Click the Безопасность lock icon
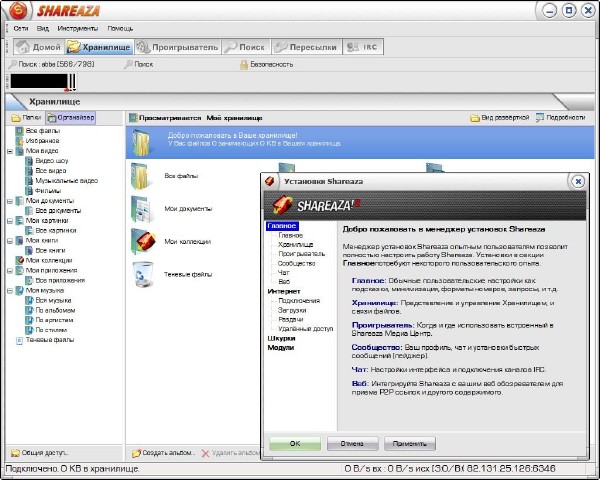Viewport: 600px width, 480px height. [x=243, y=65]
